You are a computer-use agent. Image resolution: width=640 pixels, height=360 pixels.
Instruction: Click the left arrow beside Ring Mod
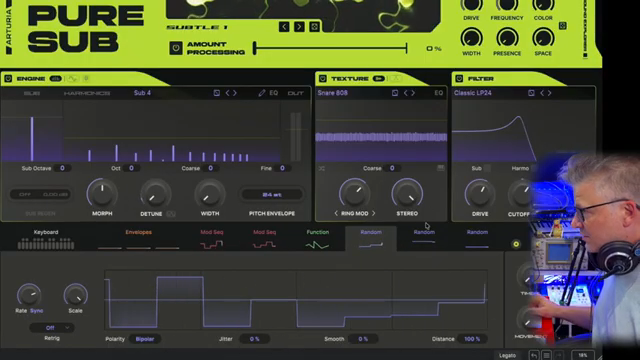[x=336, y=213]
